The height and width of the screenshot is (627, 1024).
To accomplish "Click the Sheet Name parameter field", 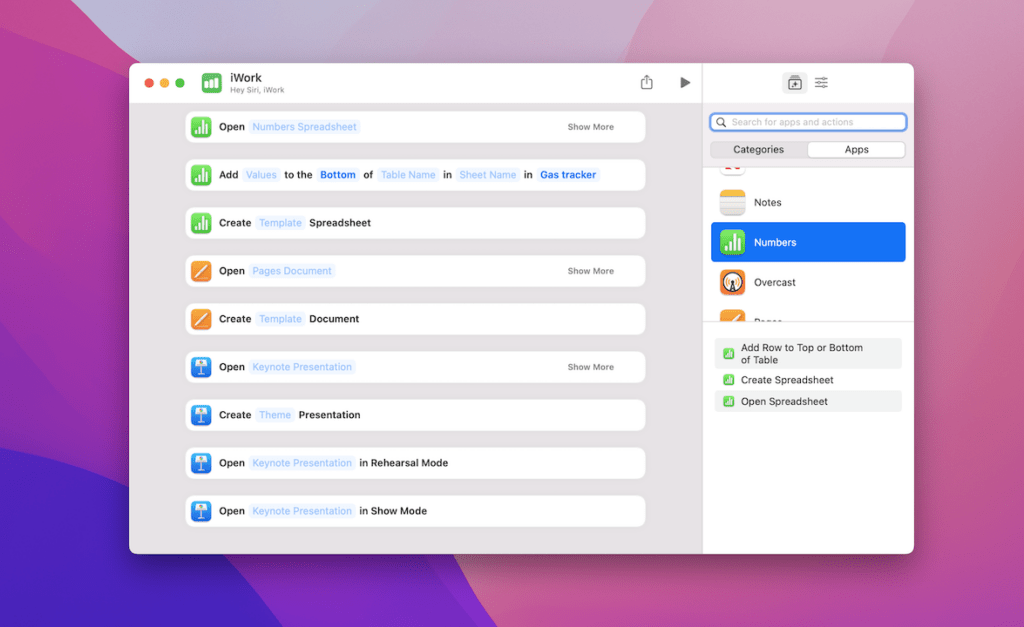I will click(488, 175).
